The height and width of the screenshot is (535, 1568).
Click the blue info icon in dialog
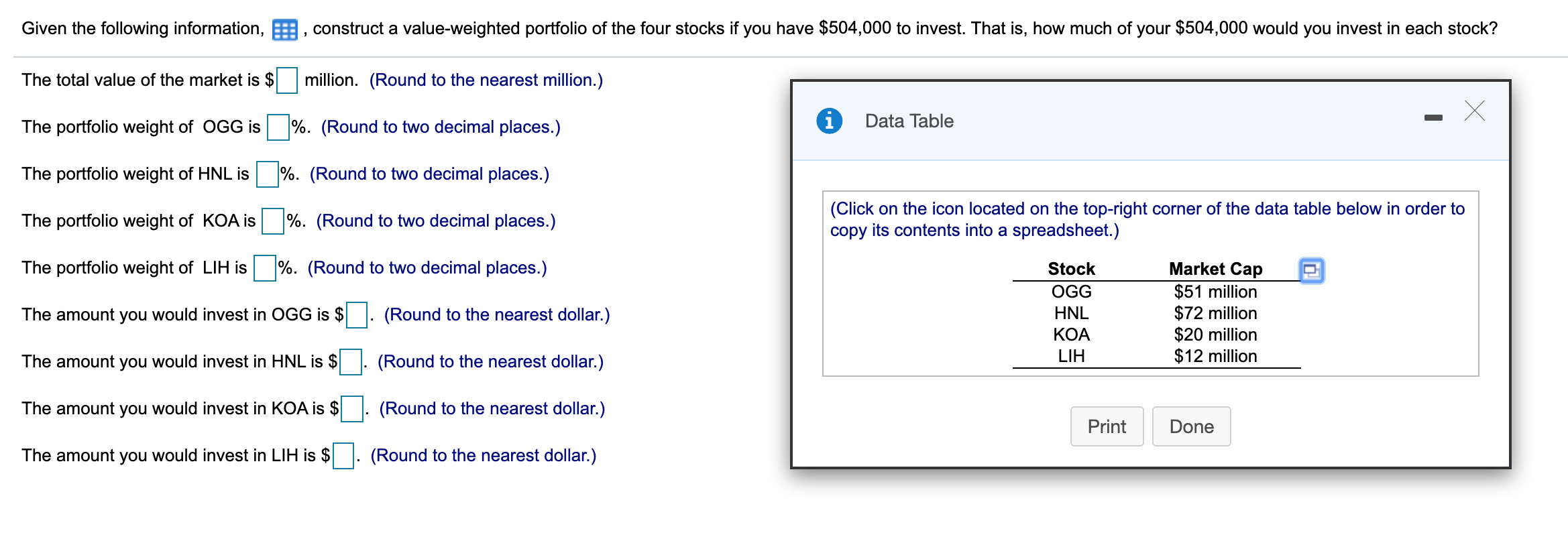pyautogui.click(x=829, y=121)
